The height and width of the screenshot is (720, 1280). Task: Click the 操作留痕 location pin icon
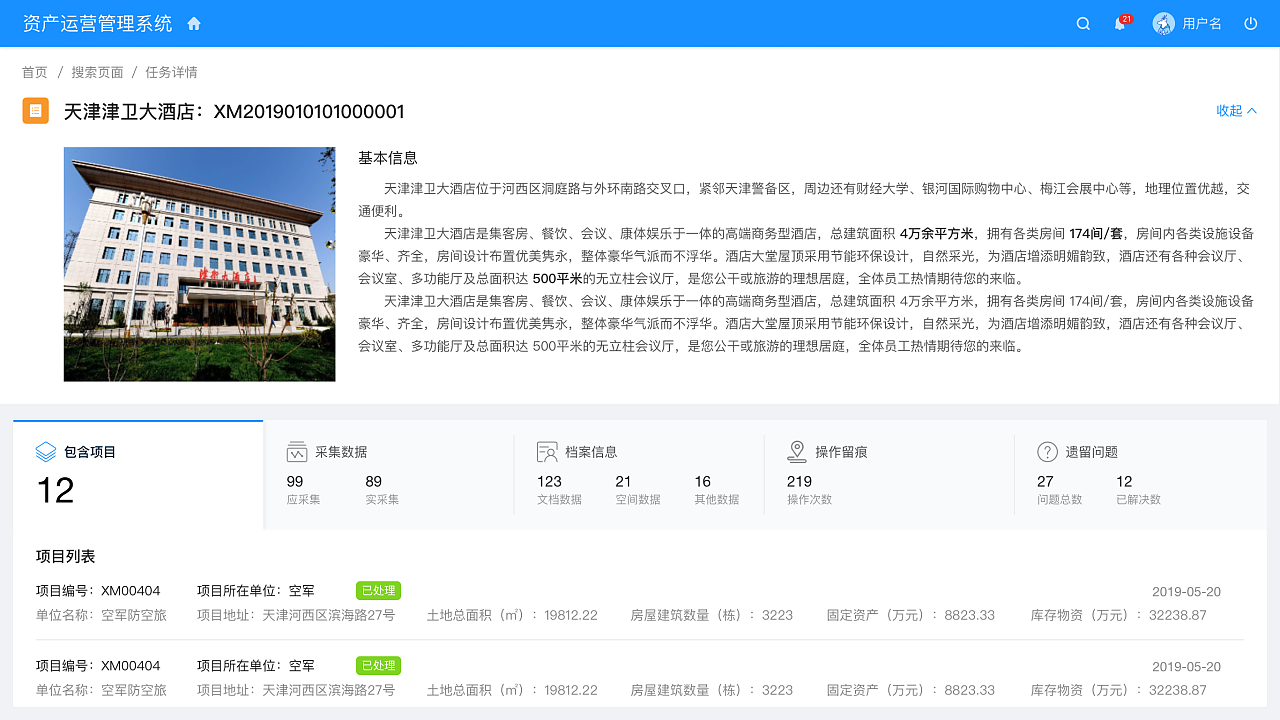(x=797, y=451)
